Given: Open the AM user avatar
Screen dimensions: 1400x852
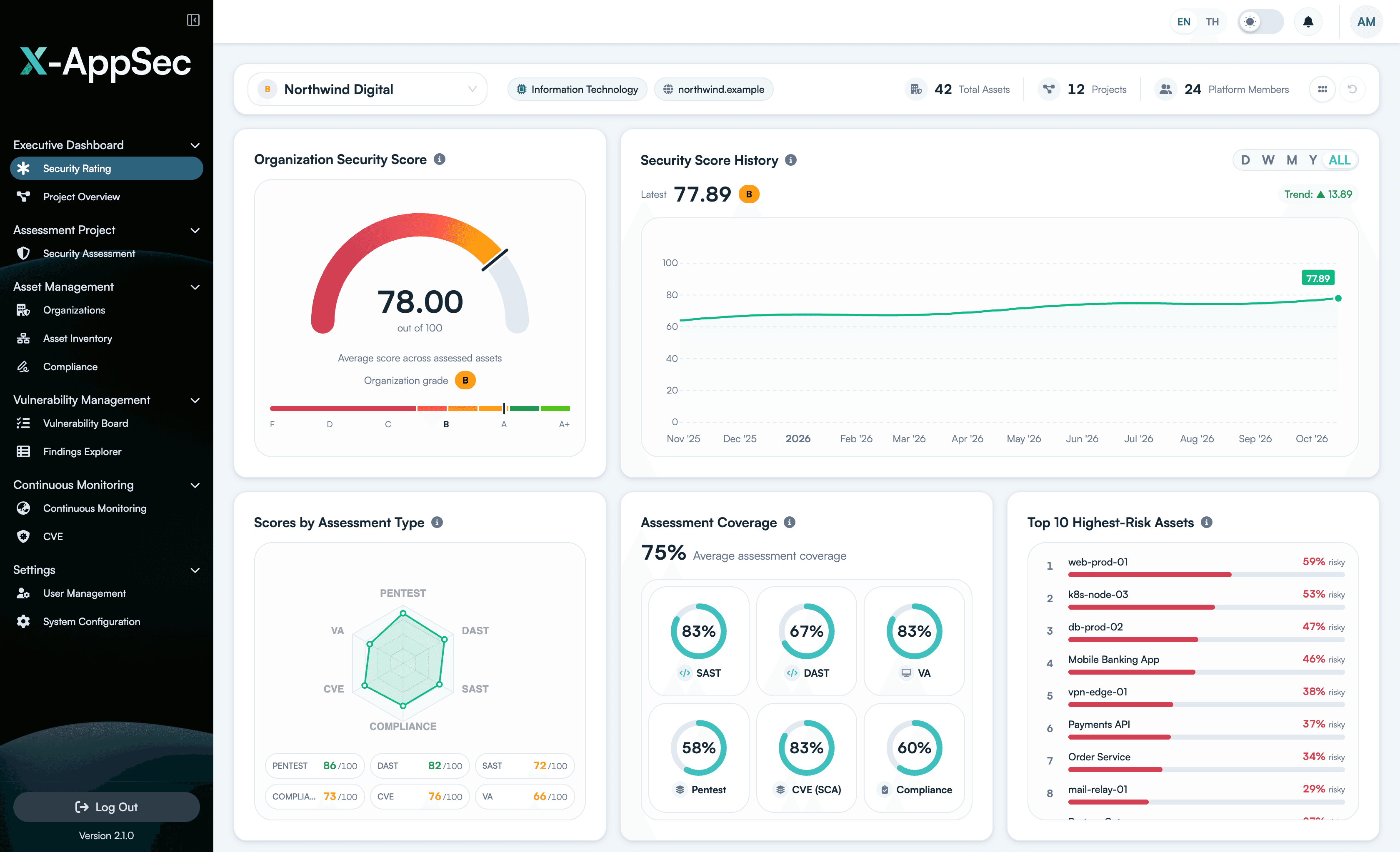Looking at the screenshot, I should [x=1366, y=22].
